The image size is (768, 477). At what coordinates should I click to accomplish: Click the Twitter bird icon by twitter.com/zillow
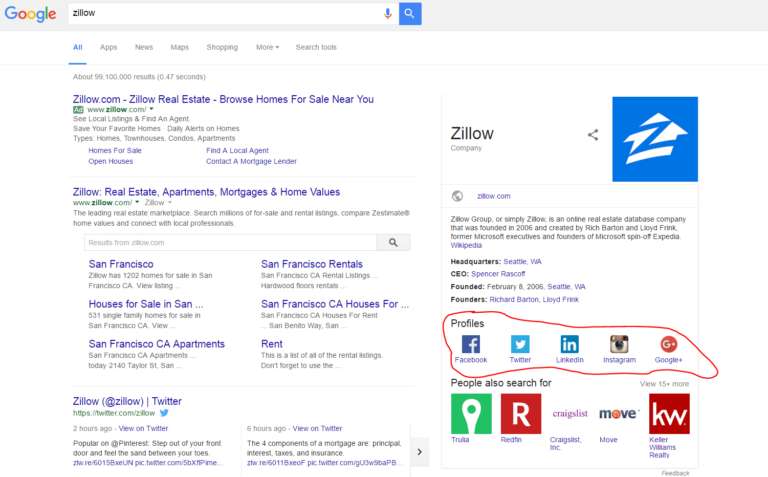coord(164,413)
